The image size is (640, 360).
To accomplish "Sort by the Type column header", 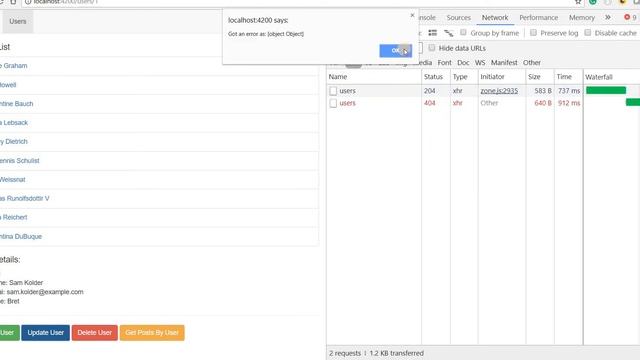I will [464, 77].
